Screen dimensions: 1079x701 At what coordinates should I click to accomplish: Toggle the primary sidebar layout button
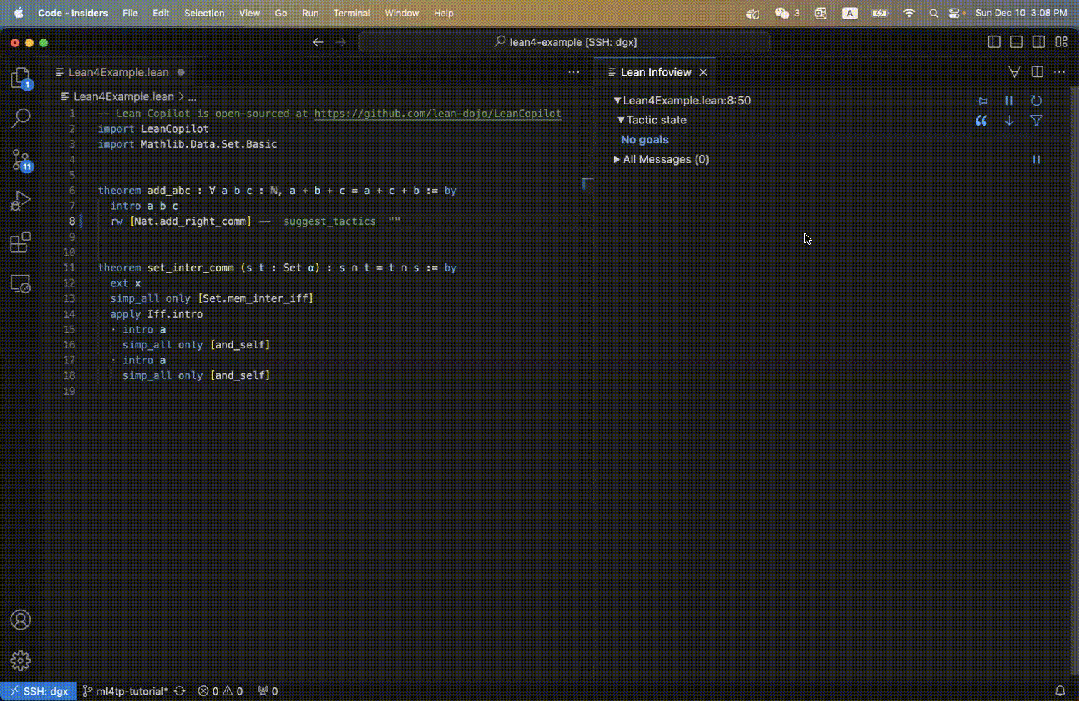click(994, 42)
